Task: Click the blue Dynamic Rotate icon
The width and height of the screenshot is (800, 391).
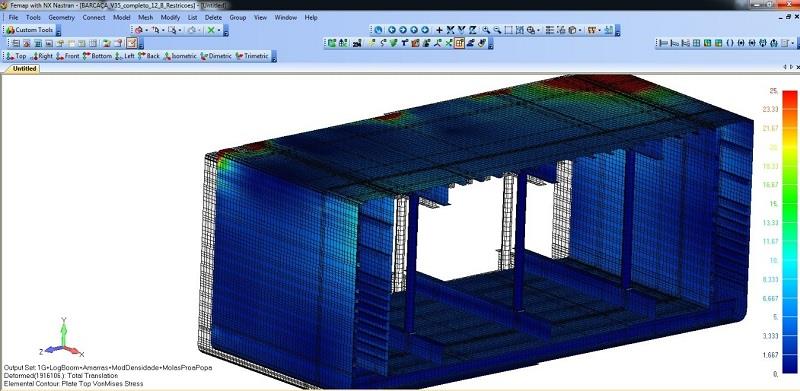Action: (378, 30)
